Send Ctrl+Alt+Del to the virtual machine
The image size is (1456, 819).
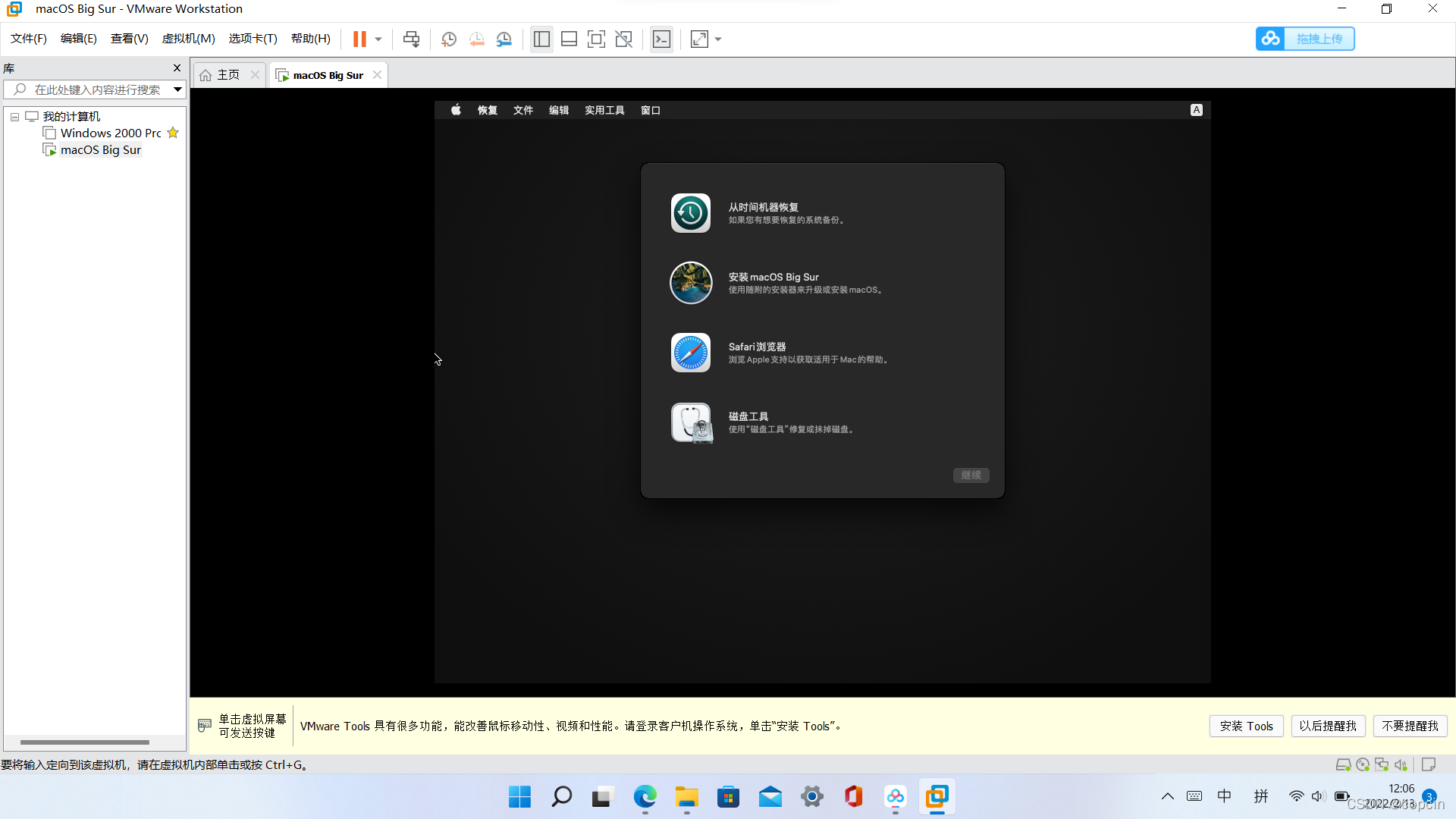tap(411, 39)
